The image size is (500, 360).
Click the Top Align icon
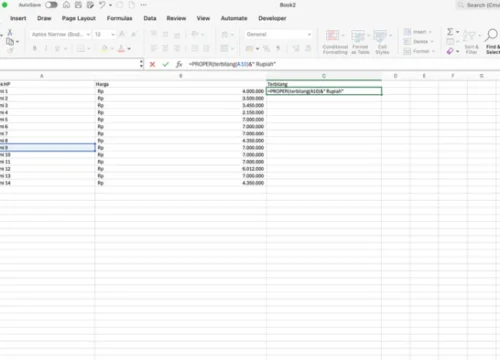pos(153,34)
